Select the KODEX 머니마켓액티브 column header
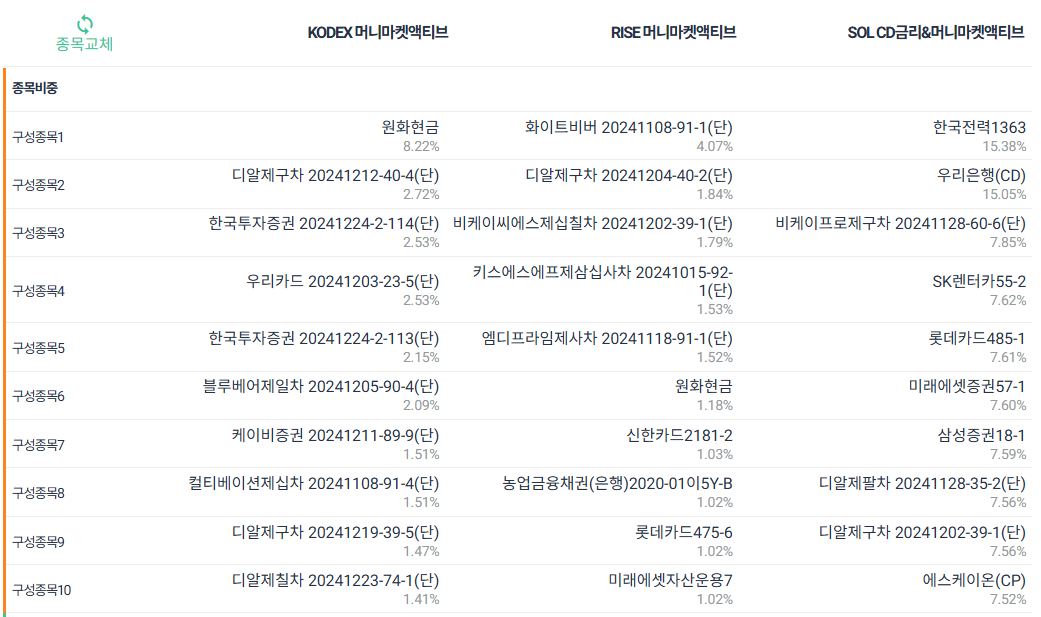This screenshot has height=617, width=1041. [x=378, y=33]
